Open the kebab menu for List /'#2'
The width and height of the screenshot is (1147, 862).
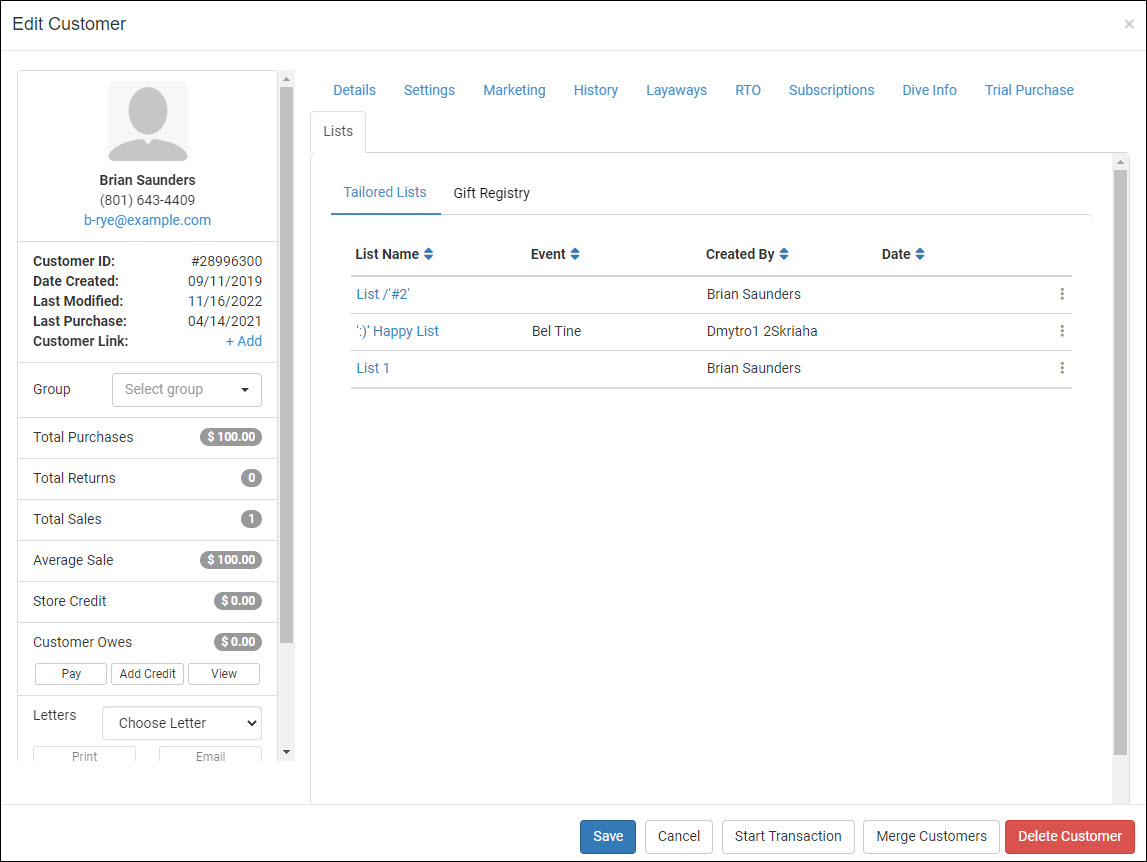tap(1062, 294)
